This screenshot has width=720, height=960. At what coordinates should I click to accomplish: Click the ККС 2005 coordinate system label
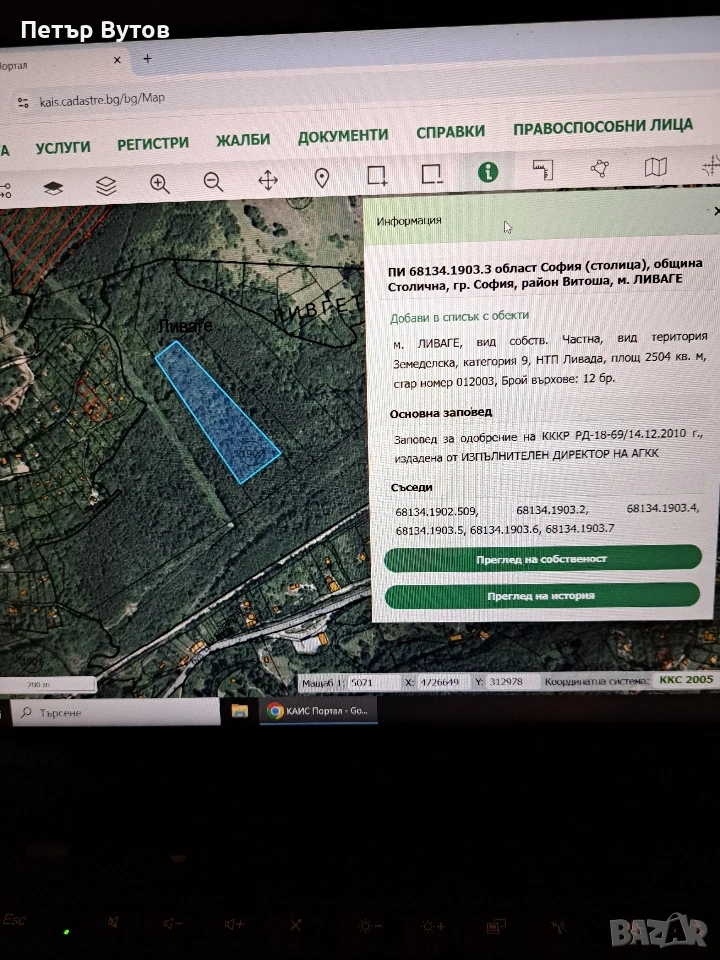pos(686,679)
